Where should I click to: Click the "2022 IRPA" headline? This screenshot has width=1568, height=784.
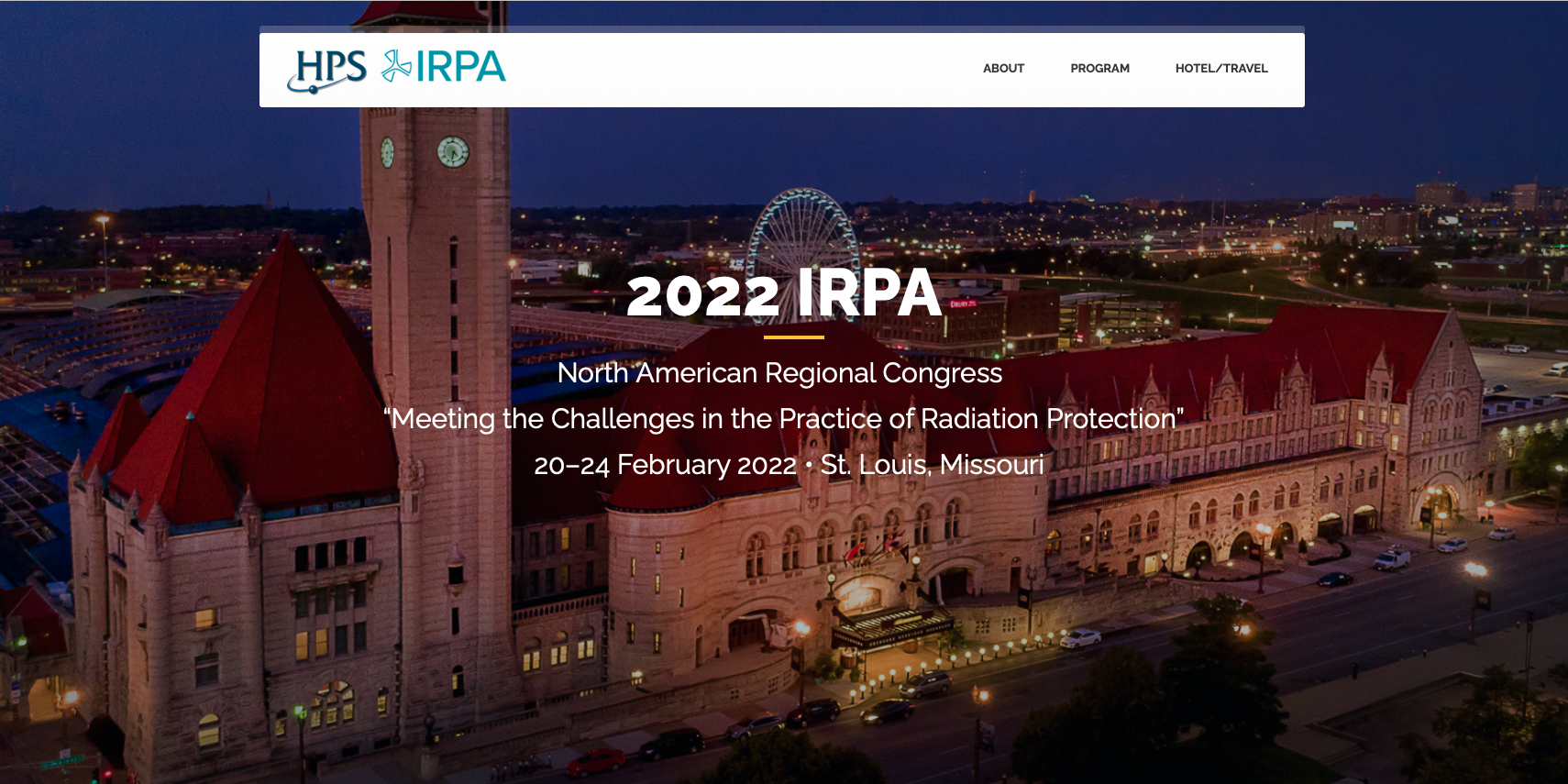click(784, 294)
